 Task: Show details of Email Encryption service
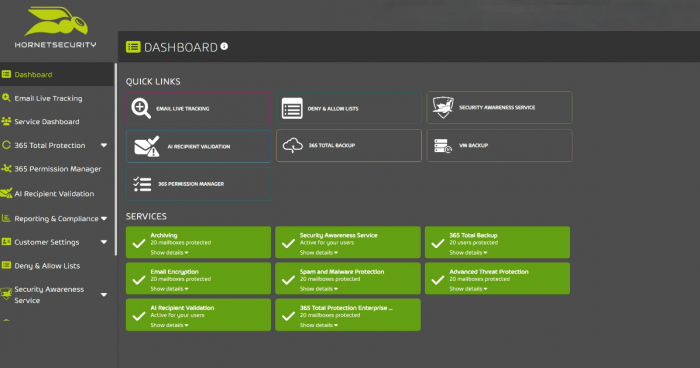coord(169,289)
